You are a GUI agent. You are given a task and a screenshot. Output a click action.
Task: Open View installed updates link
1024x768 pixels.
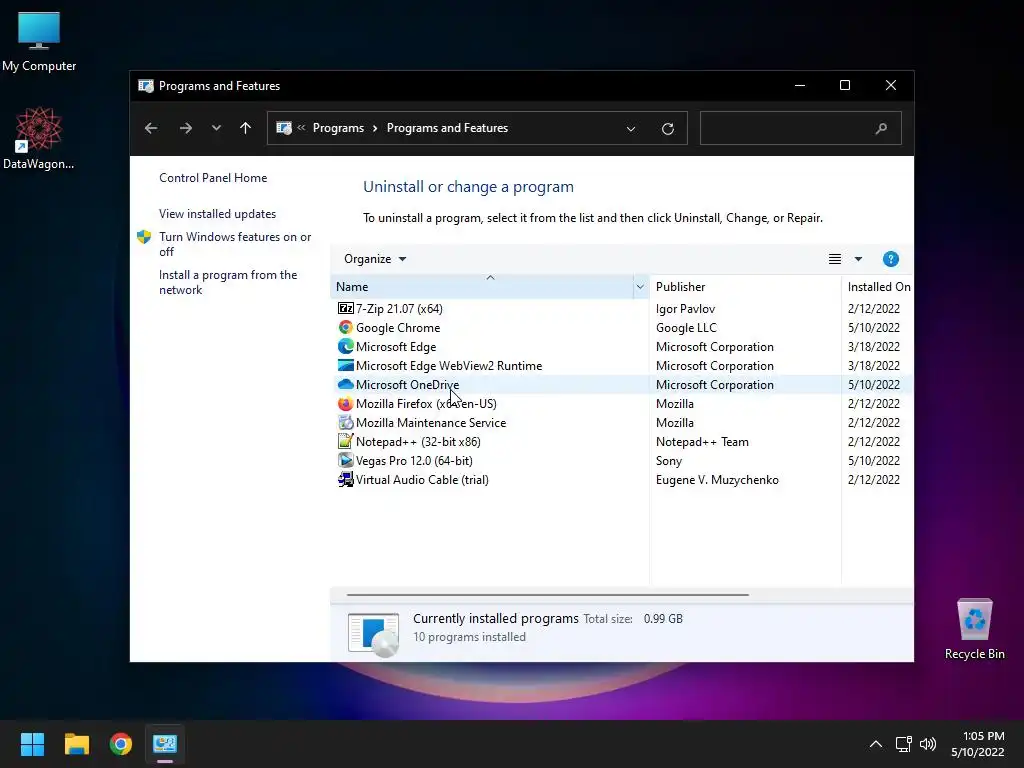[x=217, y=214]
